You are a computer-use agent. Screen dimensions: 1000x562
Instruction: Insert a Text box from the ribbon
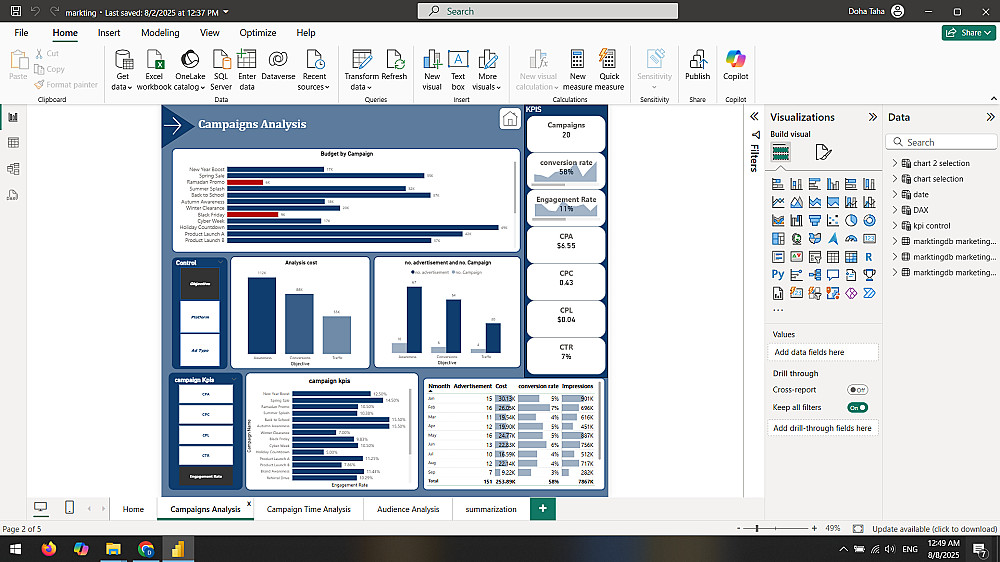click(x=458, y=70)
